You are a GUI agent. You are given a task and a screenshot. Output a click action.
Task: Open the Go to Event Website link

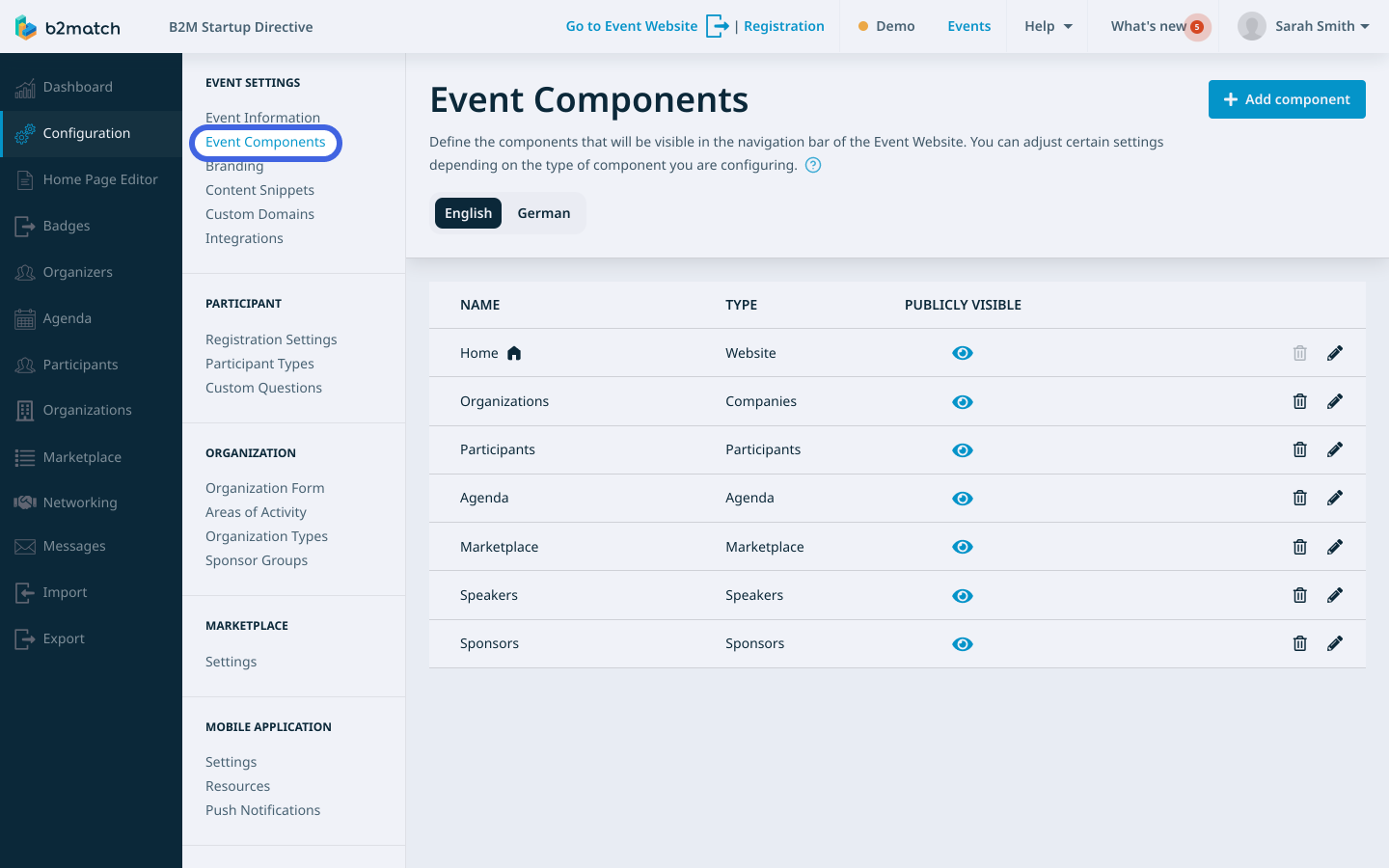tap(632, 26)
